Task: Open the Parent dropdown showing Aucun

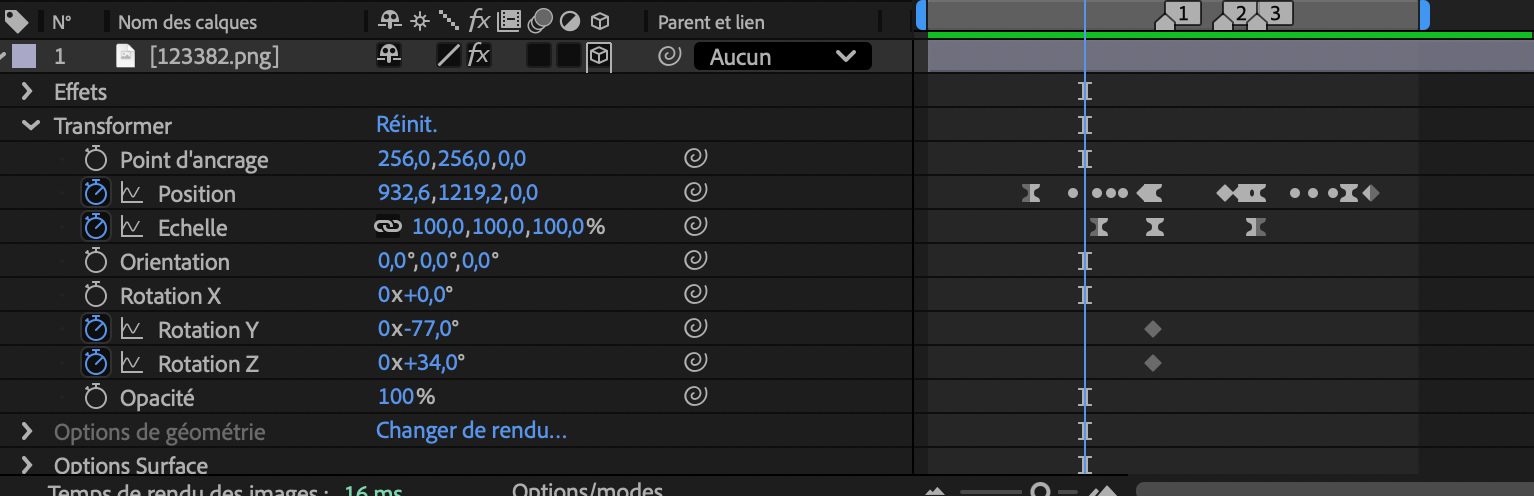Action: pyautogui.click(x=782, y=57)
